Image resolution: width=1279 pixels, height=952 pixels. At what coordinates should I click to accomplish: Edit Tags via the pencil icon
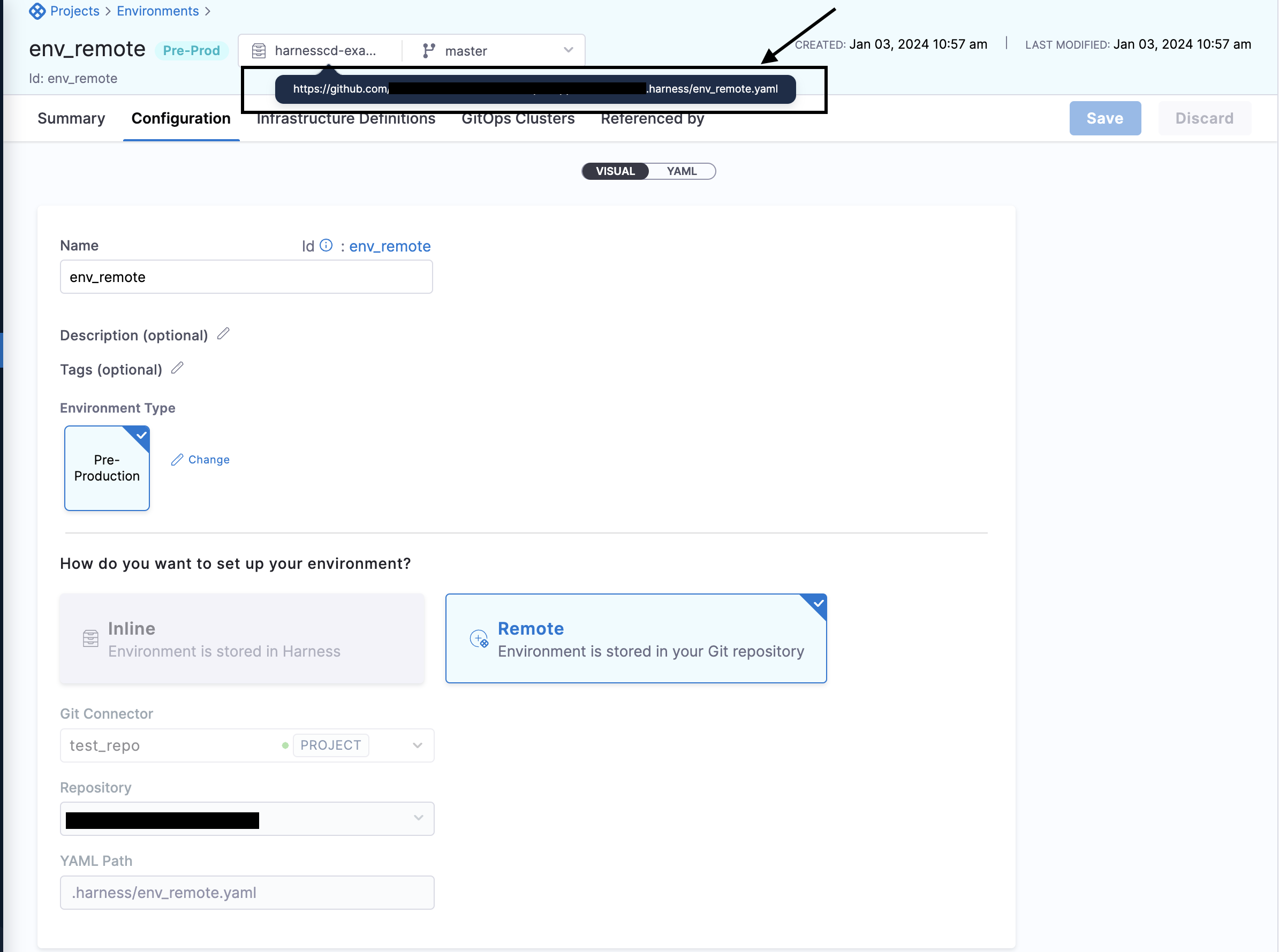point(178,368)
